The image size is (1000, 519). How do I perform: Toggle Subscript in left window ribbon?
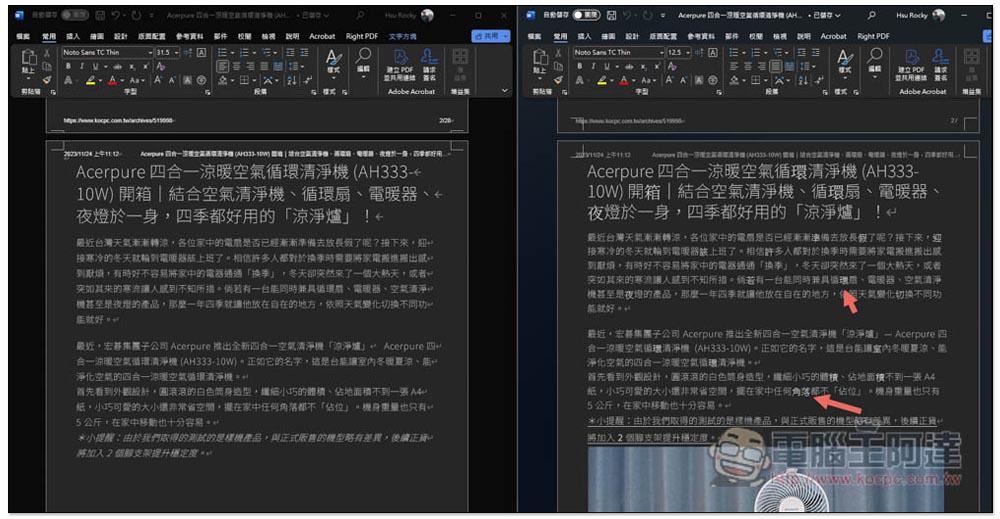[x=132, y=66]
